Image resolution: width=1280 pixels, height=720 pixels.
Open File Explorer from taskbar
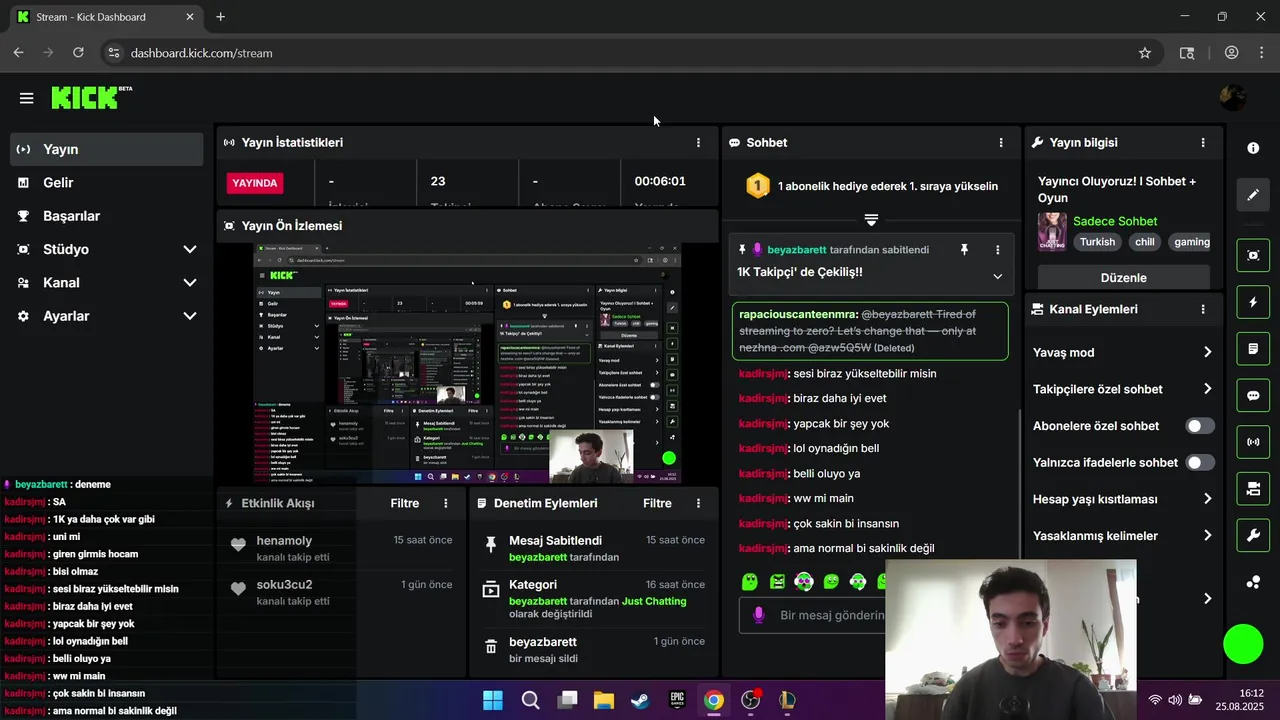point(603,700)
